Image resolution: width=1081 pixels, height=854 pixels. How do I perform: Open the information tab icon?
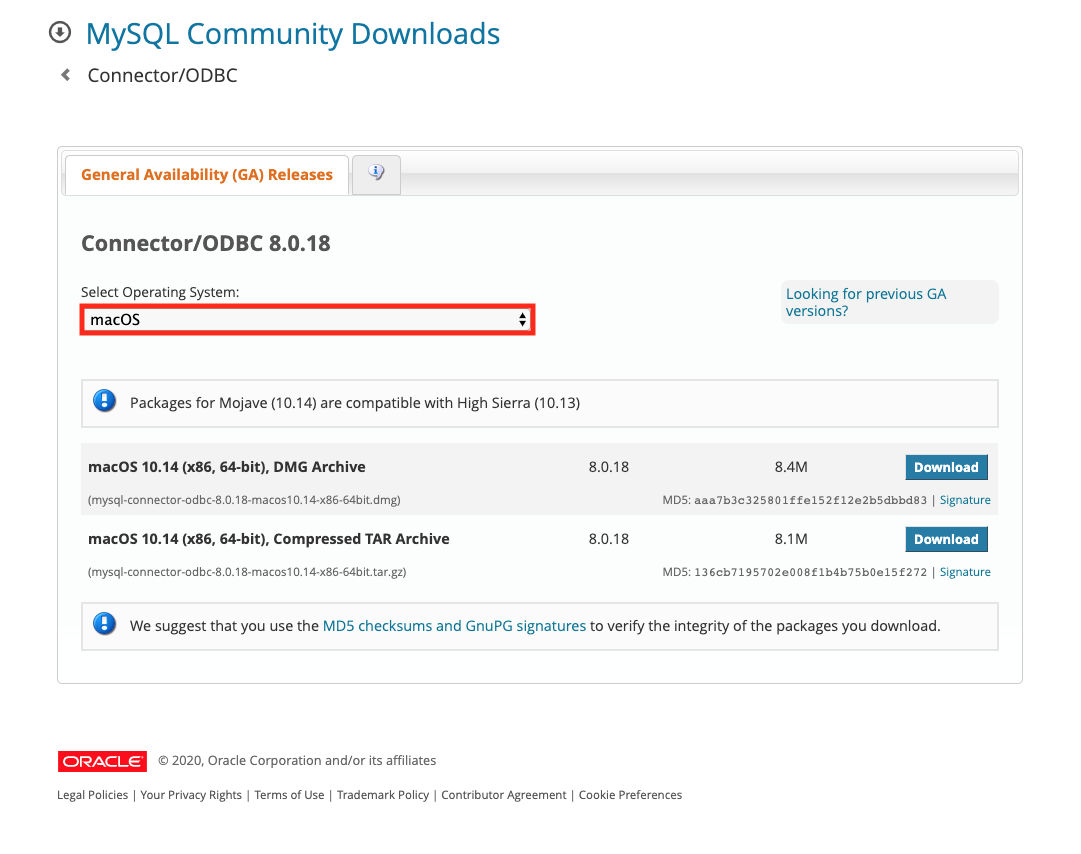(376, 173)
